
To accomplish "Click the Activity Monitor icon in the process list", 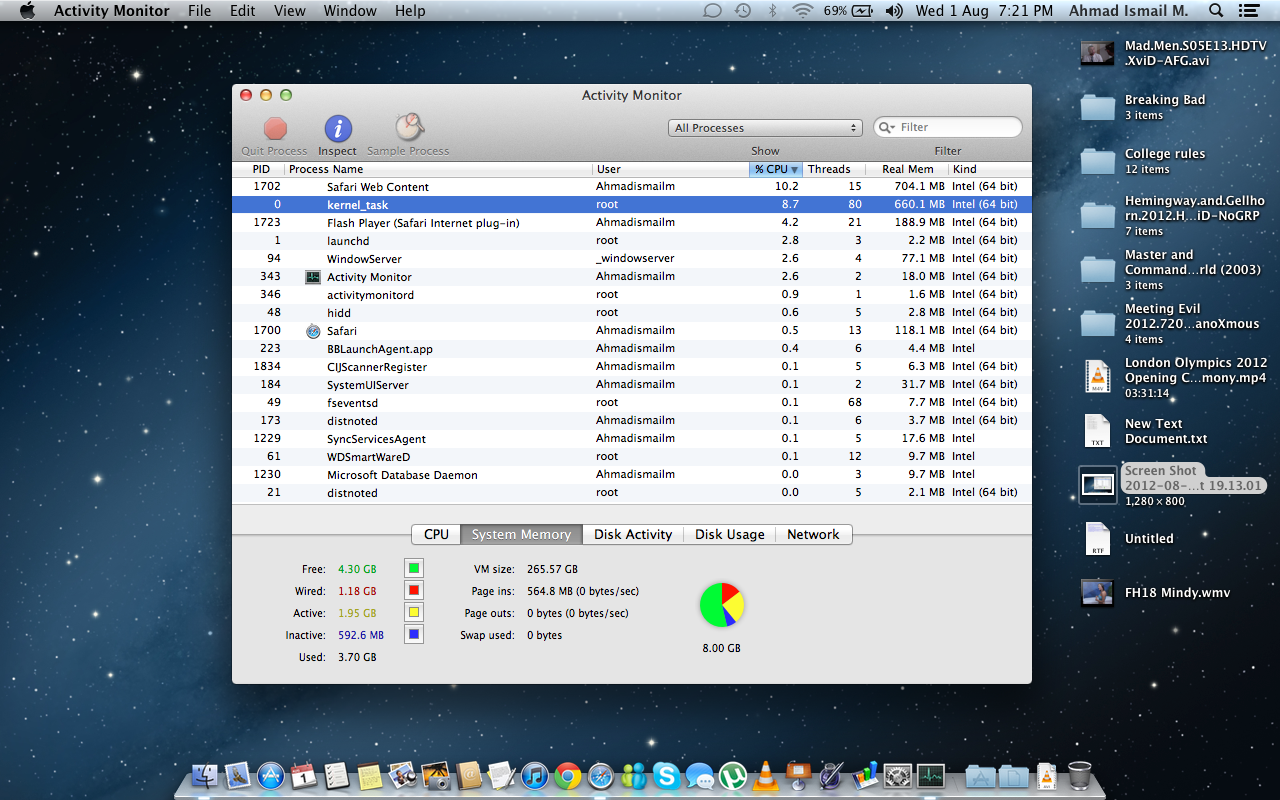I will click(x=313, y=277).
